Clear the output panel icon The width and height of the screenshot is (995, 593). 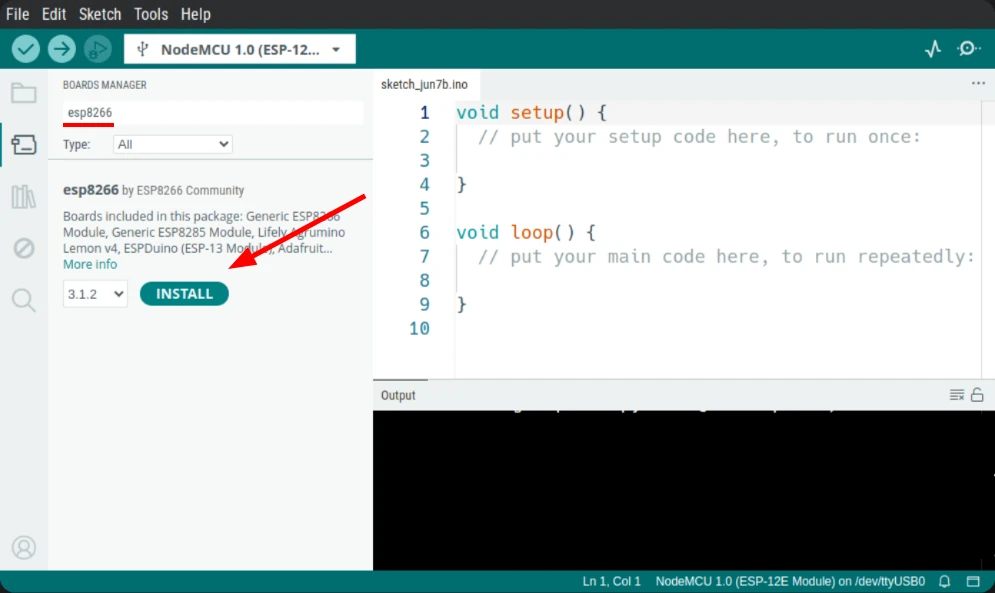pyautogui.click(x=956, y=395)
